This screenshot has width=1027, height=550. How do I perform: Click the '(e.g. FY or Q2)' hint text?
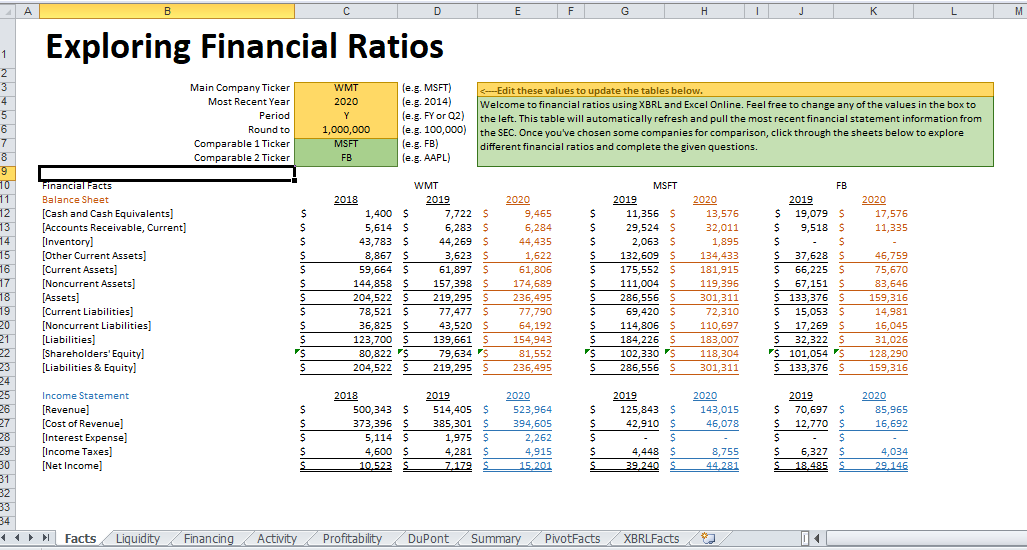coord(433,116)
